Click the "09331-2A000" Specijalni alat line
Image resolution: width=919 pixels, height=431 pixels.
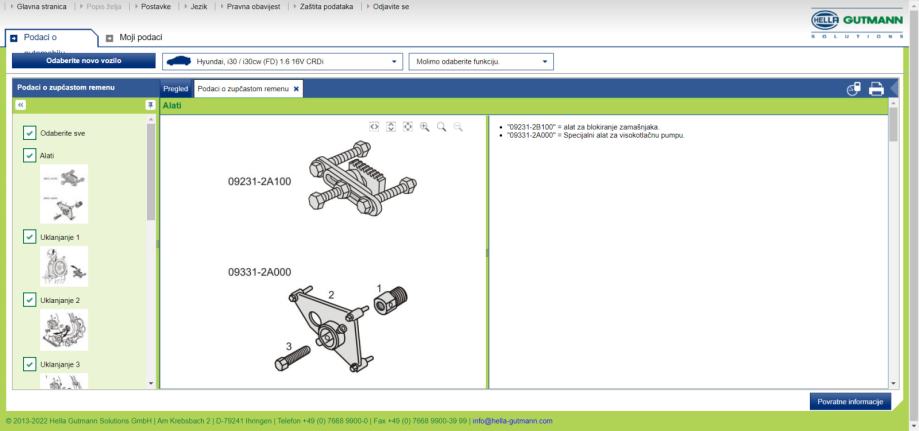[595, 135]
